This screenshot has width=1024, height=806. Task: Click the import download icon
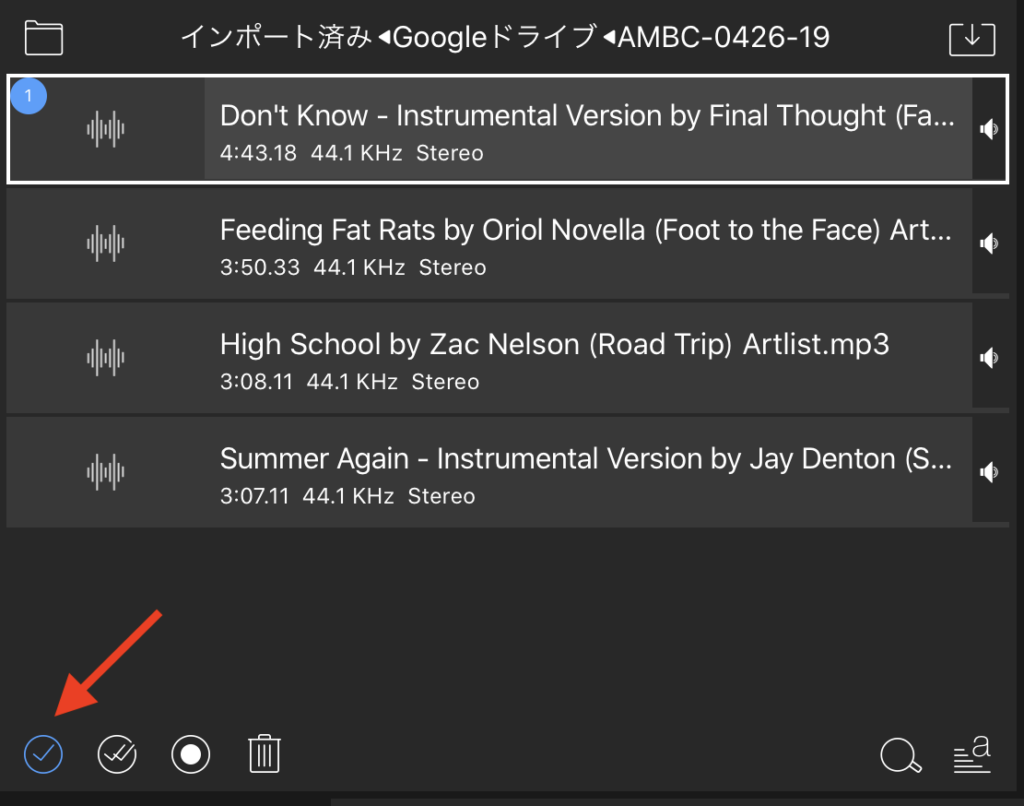coord(972,38)
